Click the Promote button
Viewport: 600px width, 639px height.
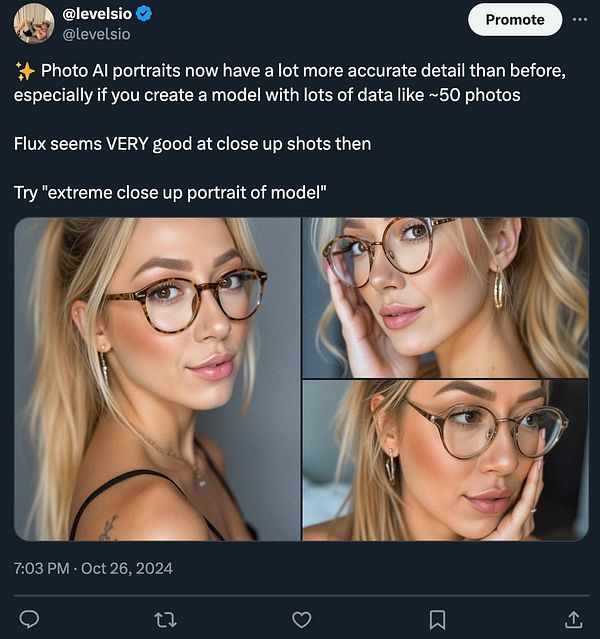coord(515,20)
